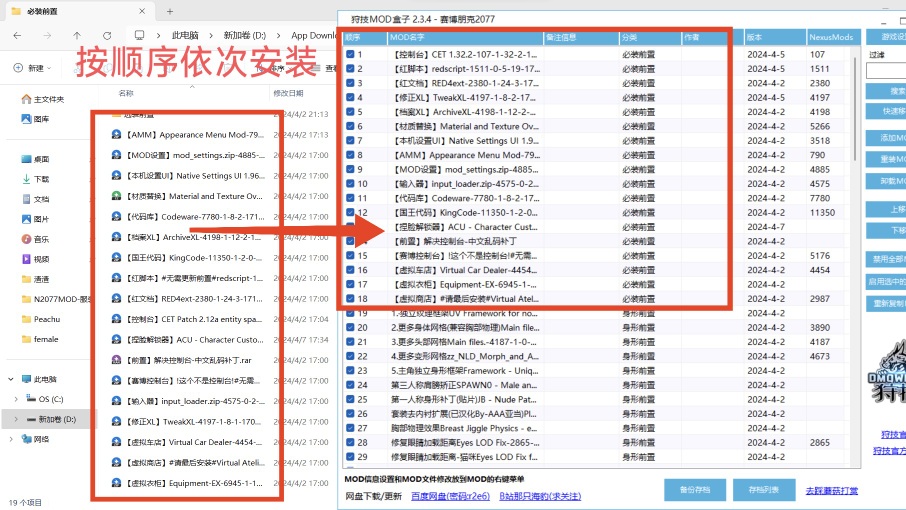Screen dimensions: 906x510
Task: Expand the OS (C:) drive node
Action: [17, 399]
